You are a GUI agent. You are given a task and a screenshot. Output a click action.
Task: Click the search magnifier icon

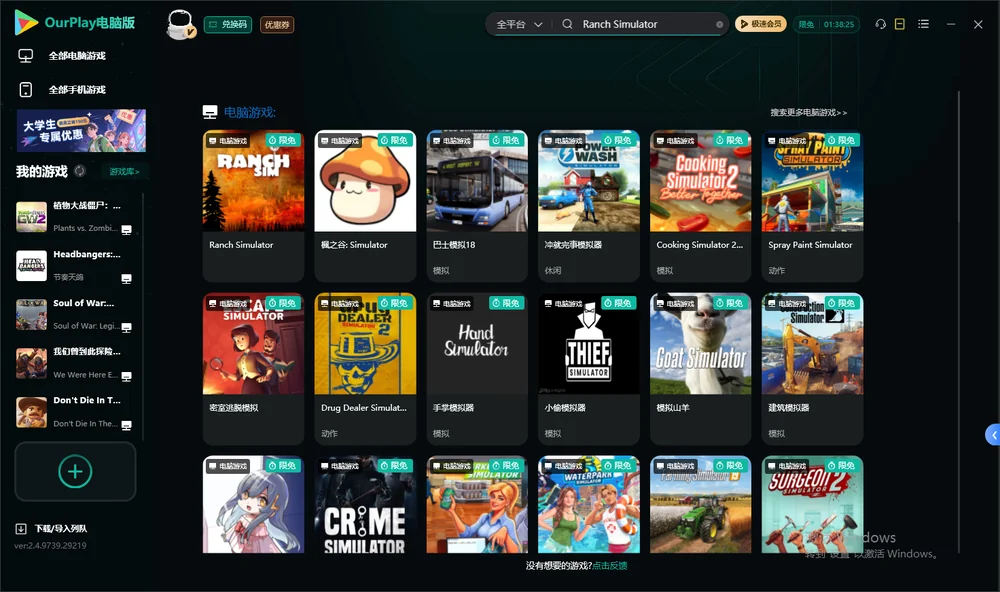point(567,24)
